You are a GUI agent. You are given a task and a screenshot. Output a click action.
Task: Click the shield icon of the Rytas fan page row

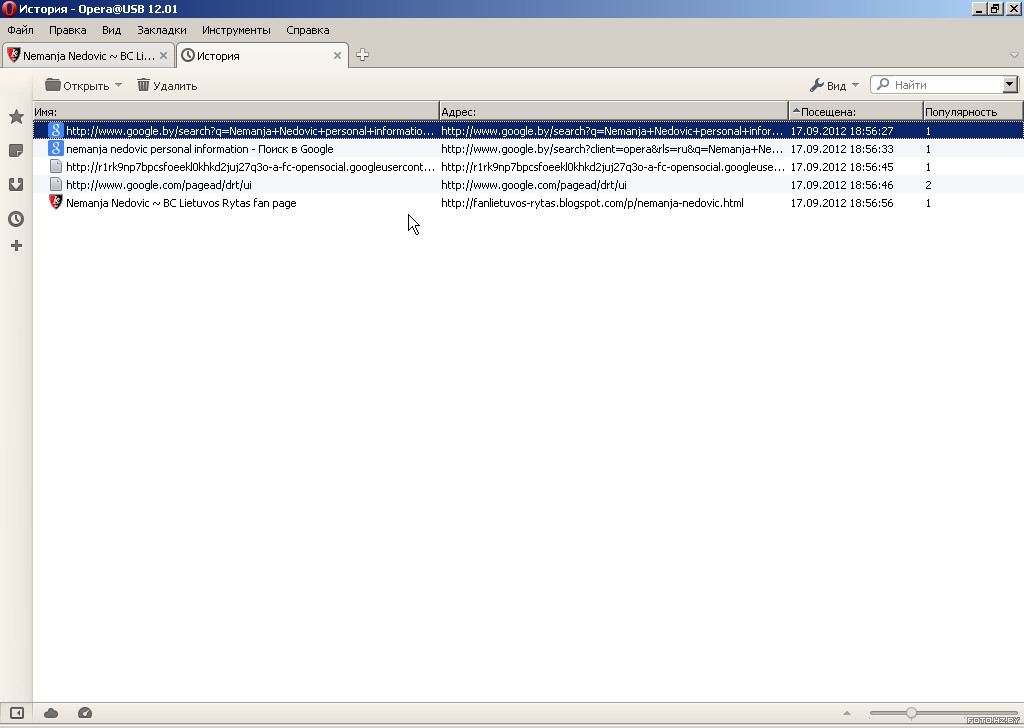tap(56, 202)
